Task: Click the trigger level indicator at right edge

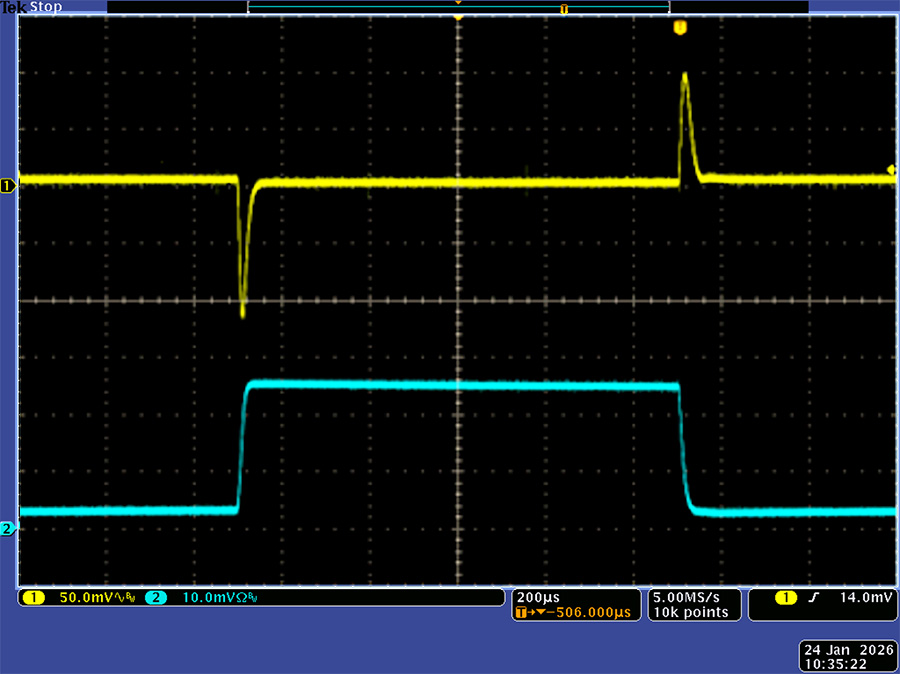Action: 891,169
